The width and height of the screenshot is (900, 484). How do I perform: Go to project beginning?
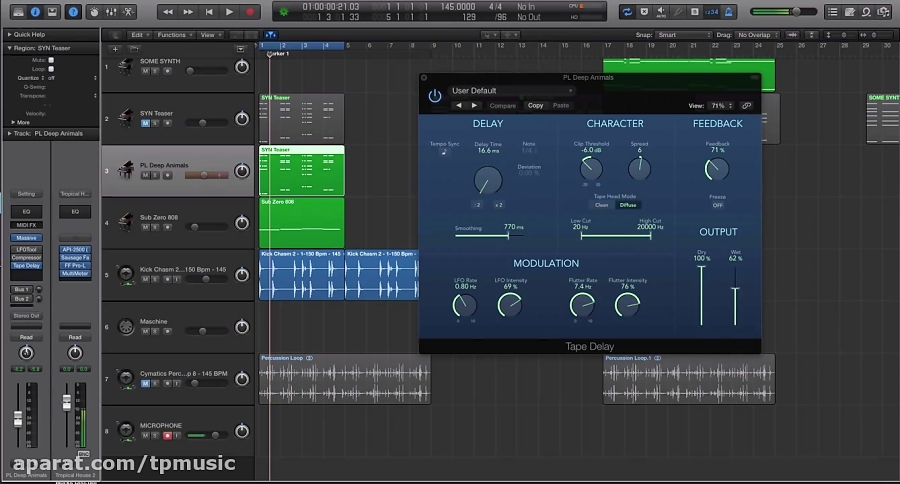point(209,11)
